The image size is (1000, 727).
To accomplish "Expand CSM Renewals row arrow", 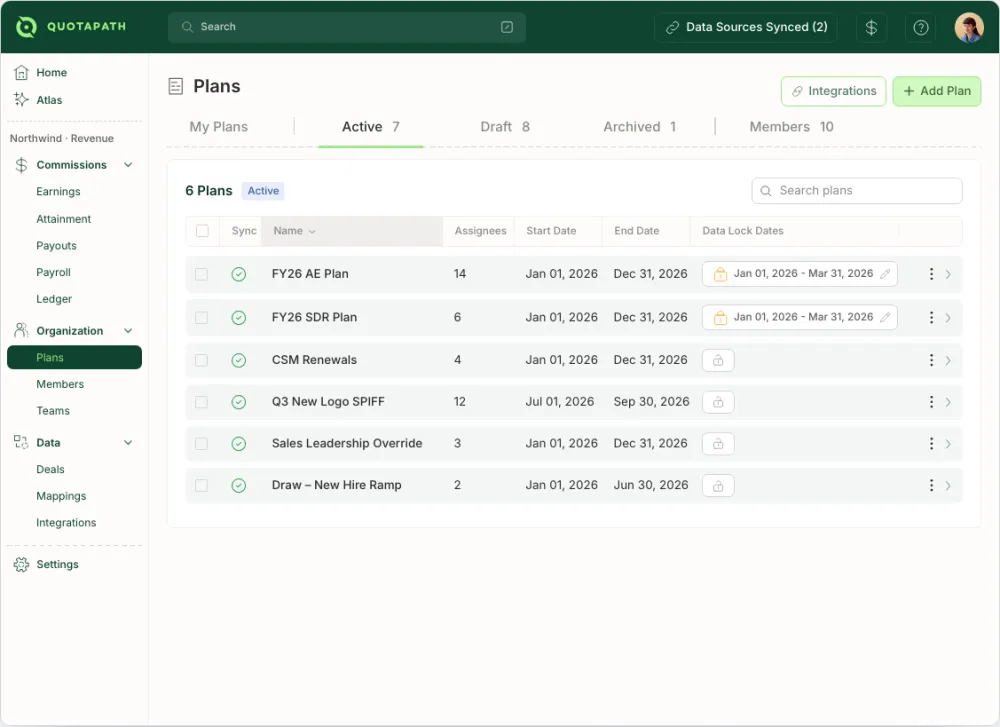I will coord(948,361).
